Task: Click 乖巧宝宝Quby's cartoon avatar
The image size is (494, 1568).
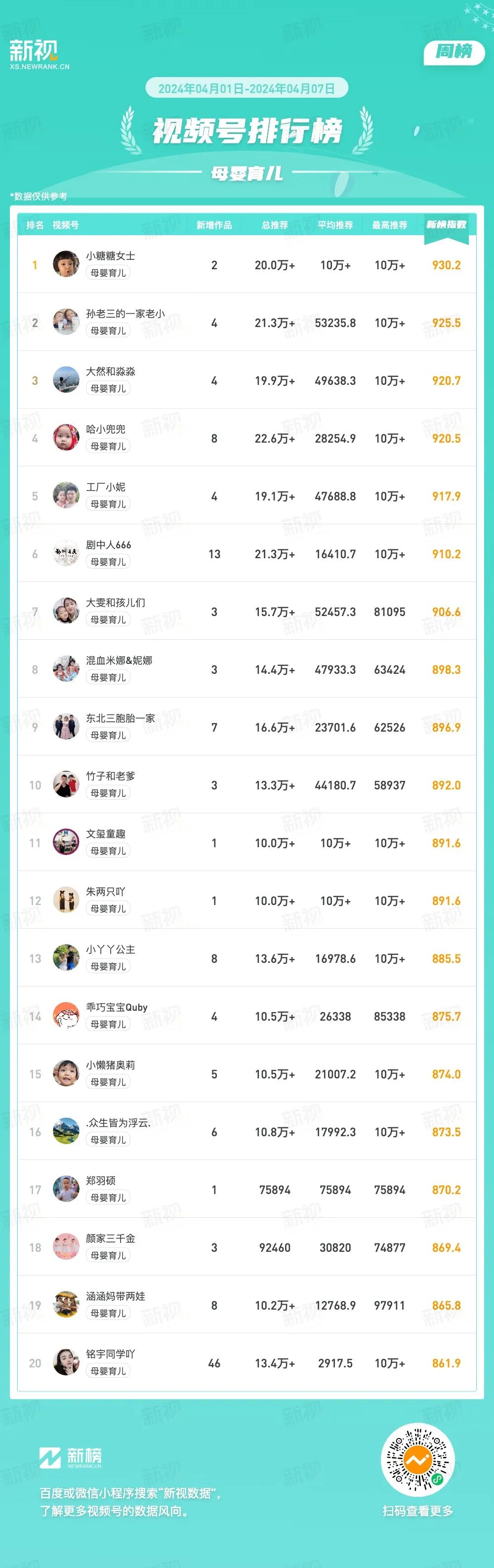Action: coord(66,1016)
